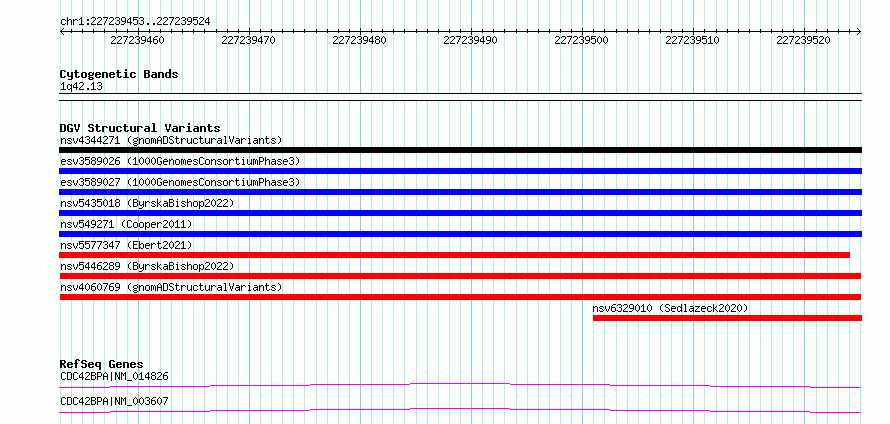Click ruler position 227239460
The height and width of the screenshot is (424, 890).
(x=138, y=40)
